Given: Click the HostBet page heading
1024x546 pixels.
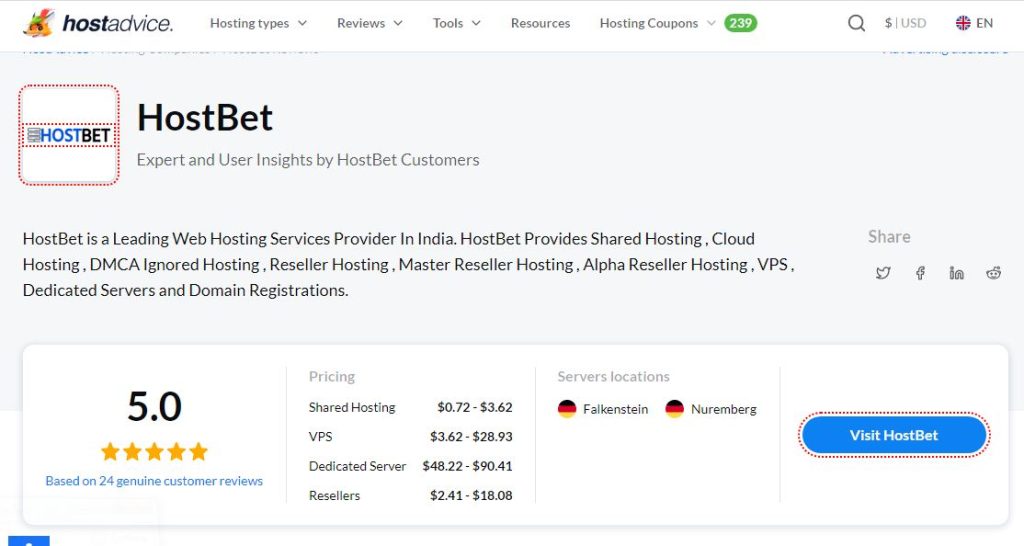Looking at the screenshot, I should coord(204,118).
